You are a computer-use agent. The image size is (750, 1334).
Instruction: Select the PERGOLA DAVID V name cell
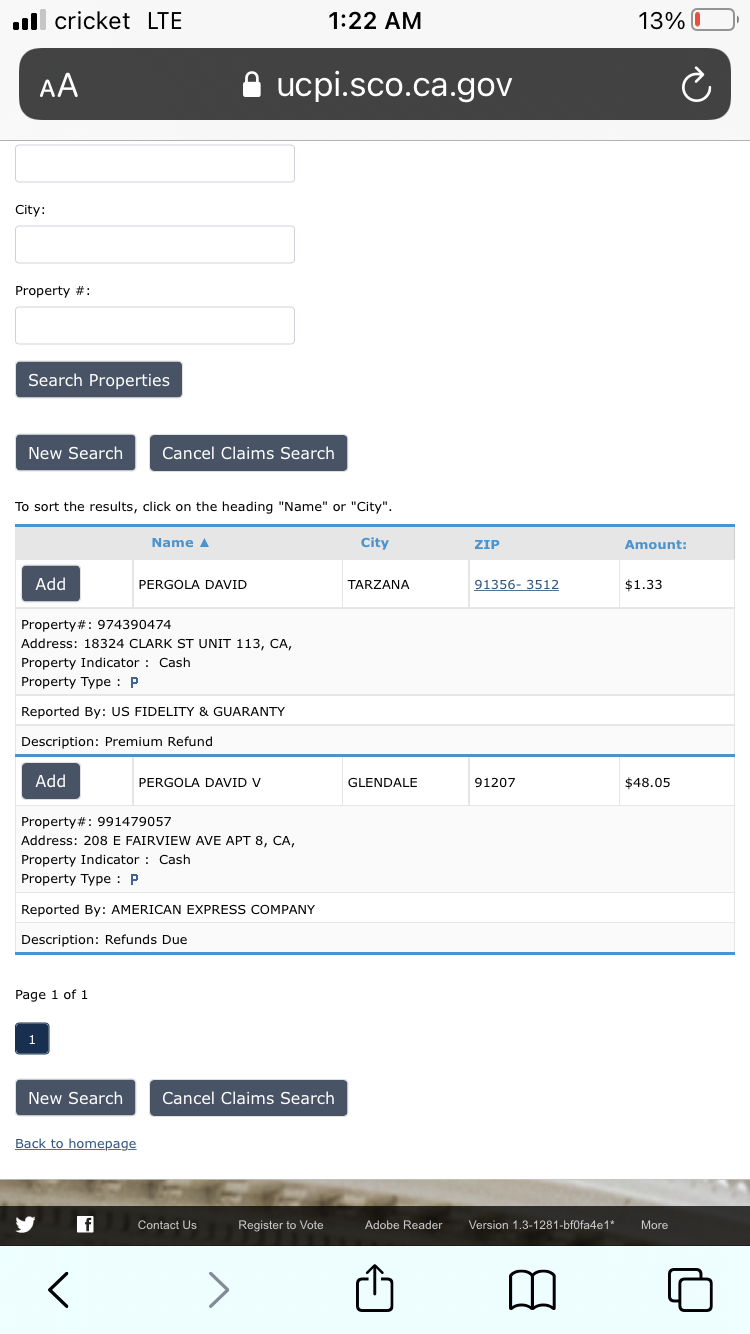click(236, 782)
